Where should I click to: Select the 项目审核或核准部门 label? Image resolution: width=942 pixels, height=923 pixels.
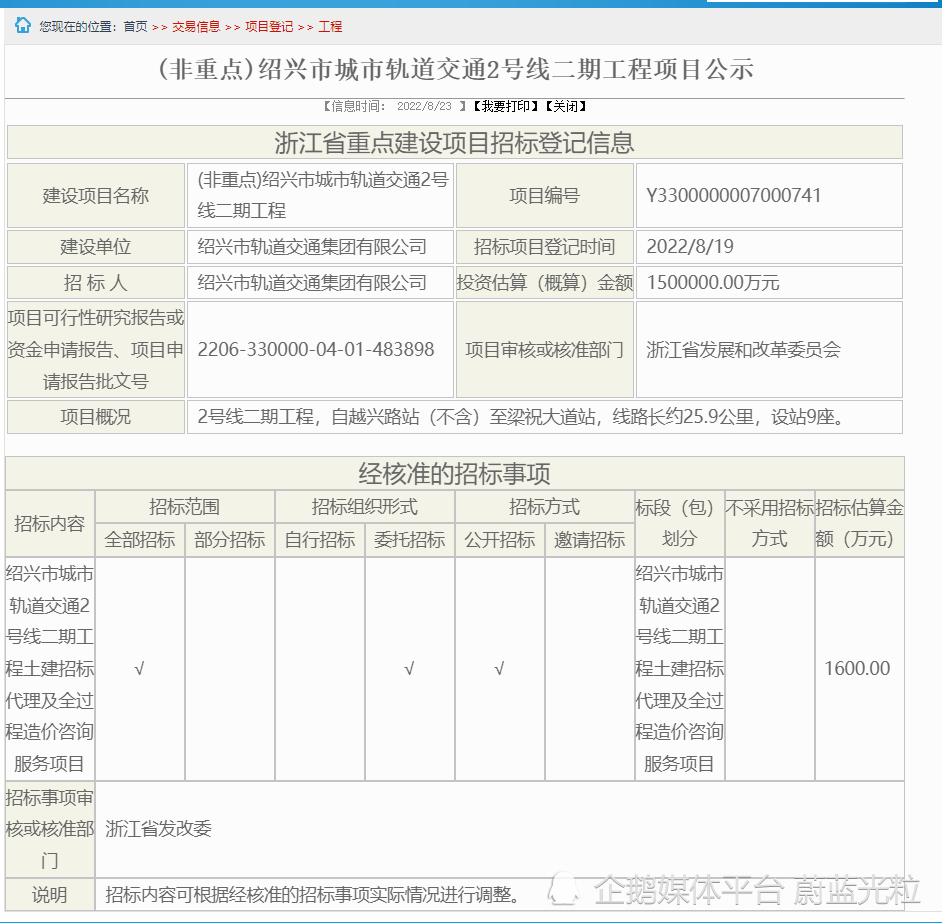(x=544, y=349)
